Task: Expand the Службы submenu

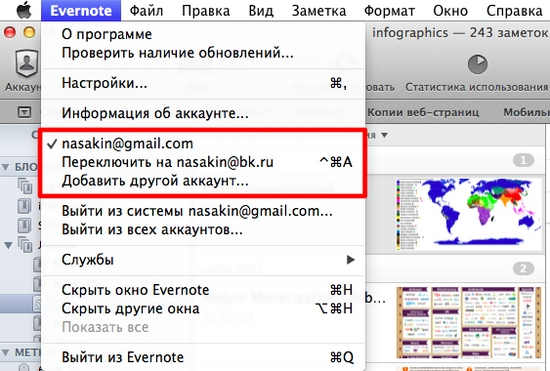Action: point(203,260)
